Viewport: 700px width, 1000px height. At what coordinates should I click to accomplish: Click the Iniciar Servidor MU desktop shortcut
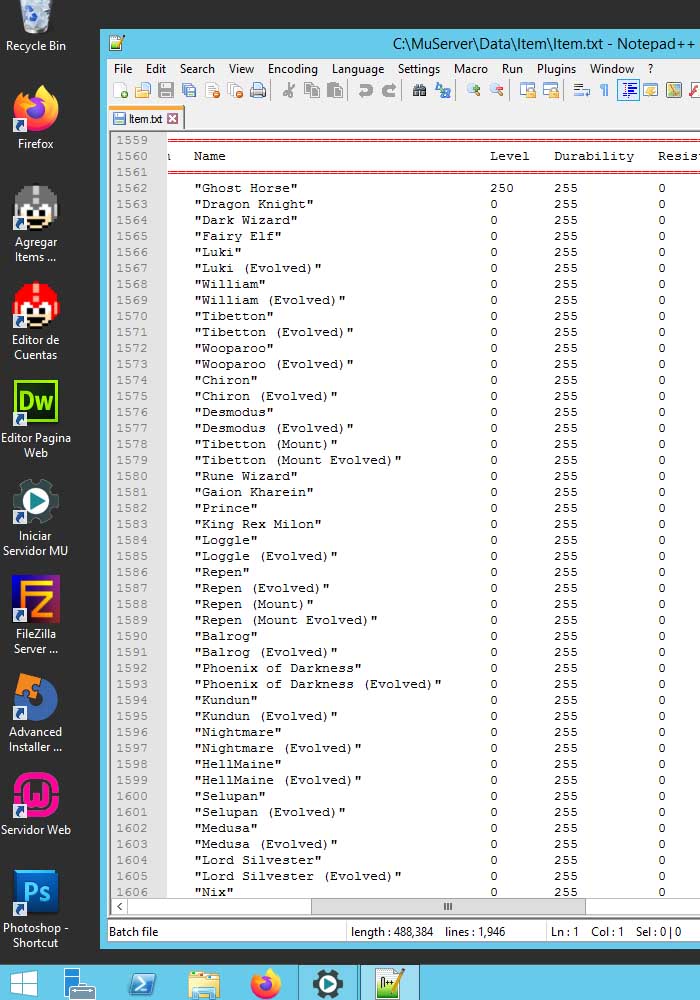[x=35, y=518]
